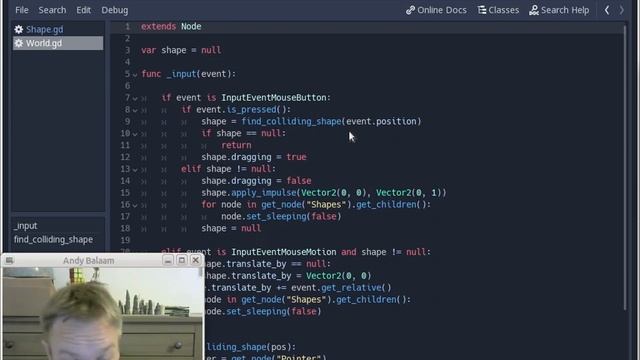
Task: Click the Online Docs link icon
Action: (410, 10)
